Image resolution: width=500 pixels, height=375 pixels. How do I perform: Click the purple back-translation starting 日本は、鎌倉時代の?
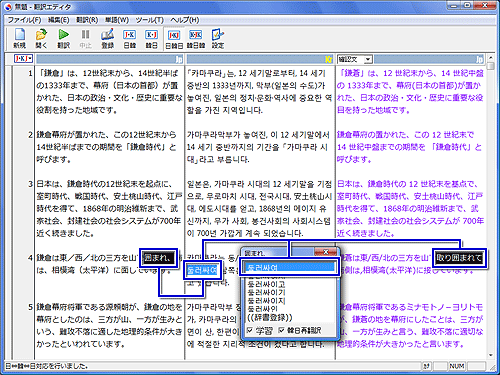(x=410, y=208)
